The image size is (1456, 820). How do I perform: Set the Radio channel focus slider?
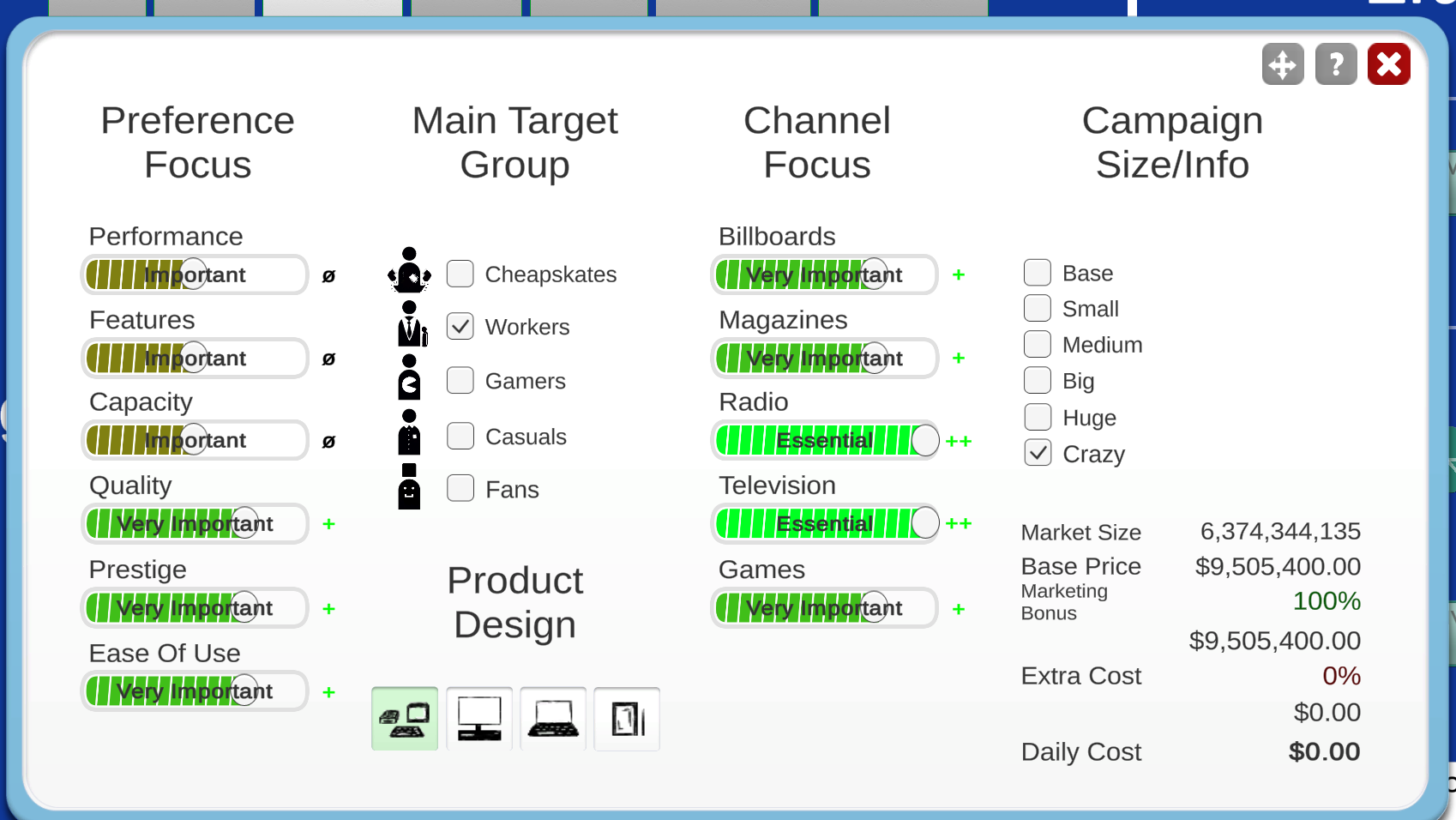pos(825,440)
